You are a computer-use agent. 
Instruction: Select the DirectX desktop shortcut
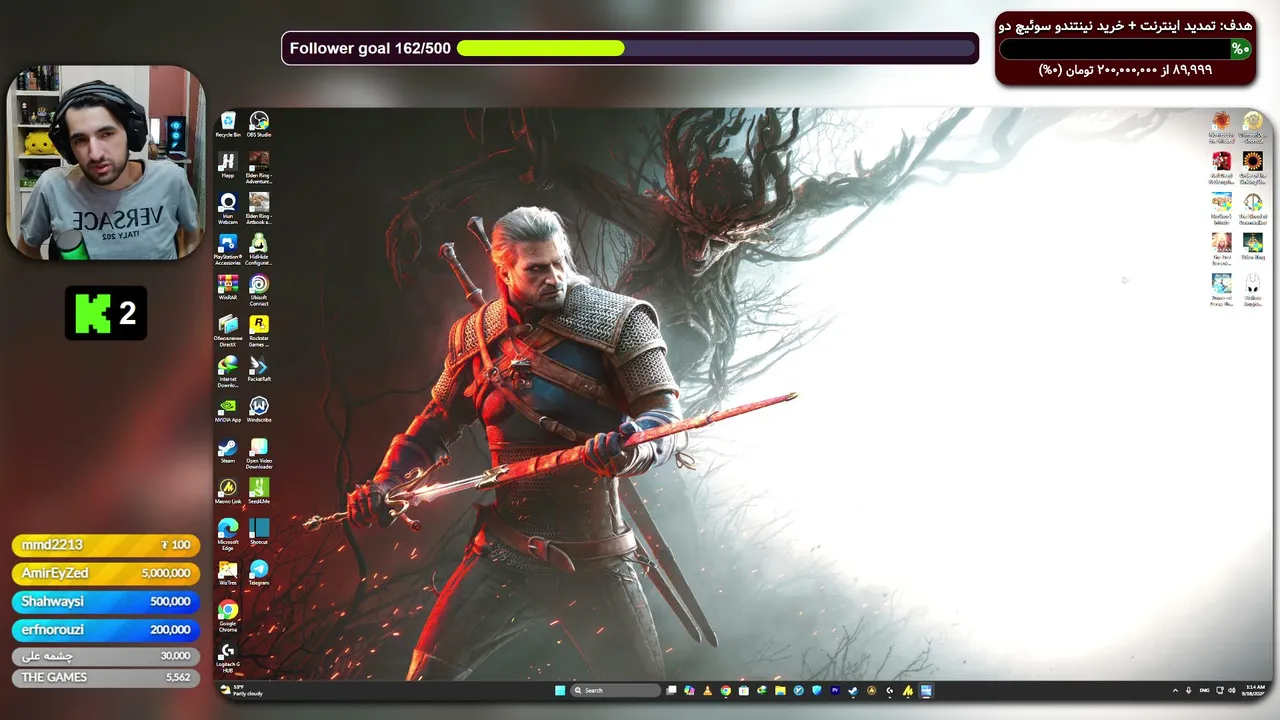(228, 331)
